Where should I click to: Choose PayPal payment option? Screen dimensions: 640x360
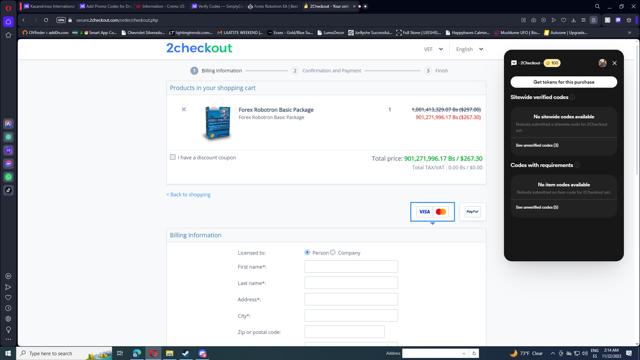[x=472, y=211]
